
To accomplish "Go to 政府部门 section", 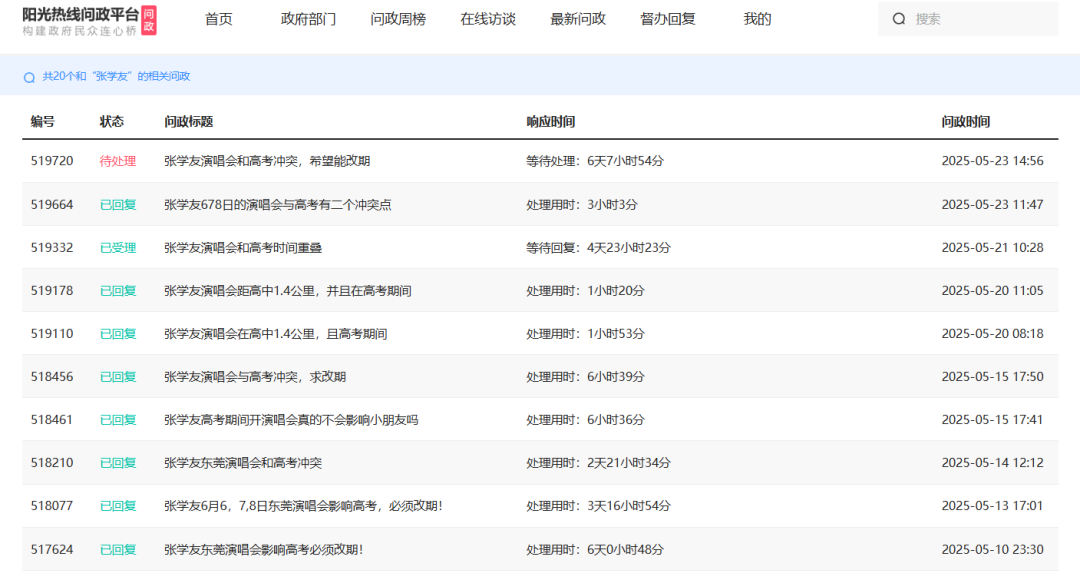I will [309, 19].
